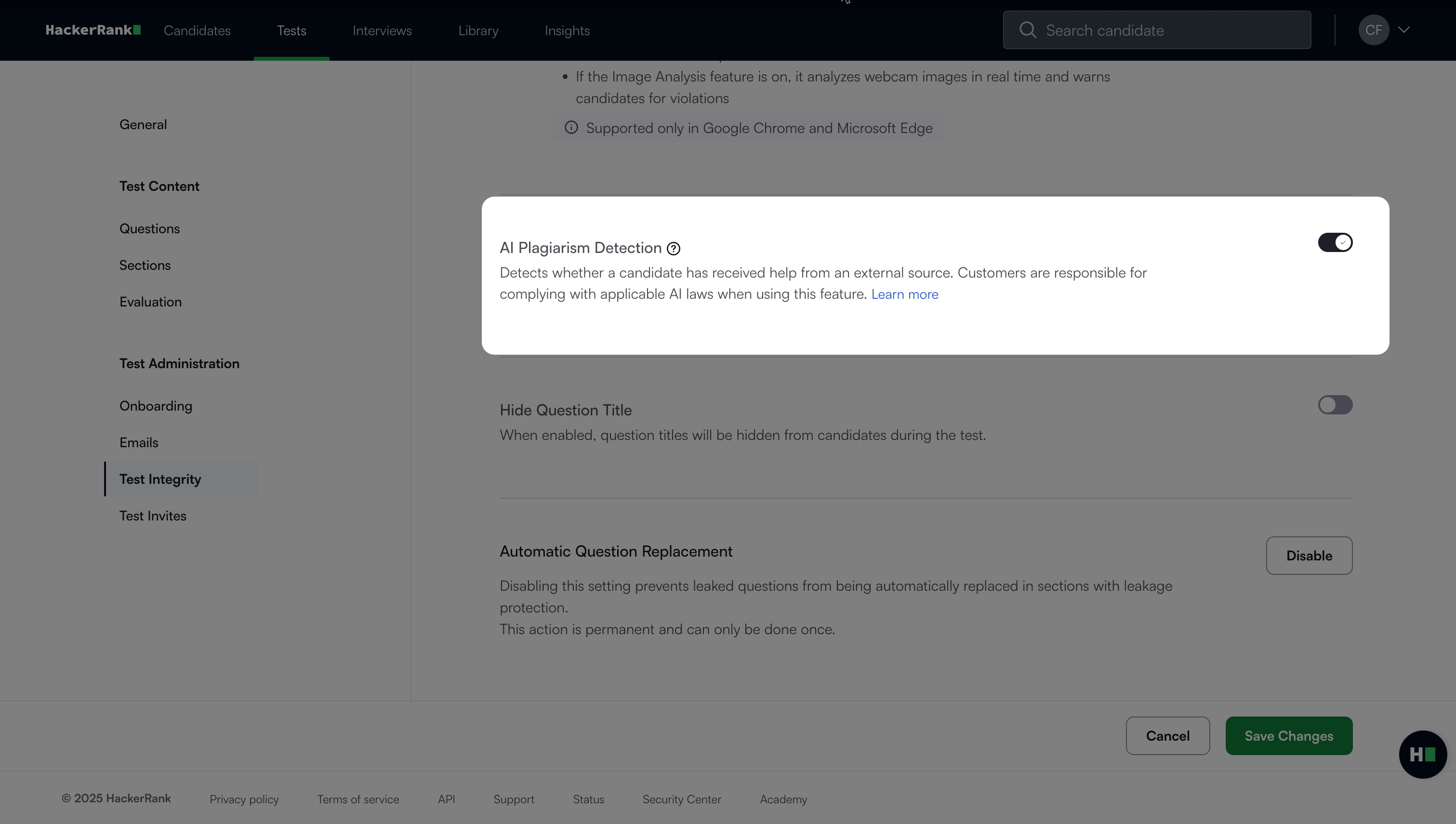Viewport: 1456px width, 824px height.
Task: Click the HackerRank logo
Action: [x=93, y=30]
